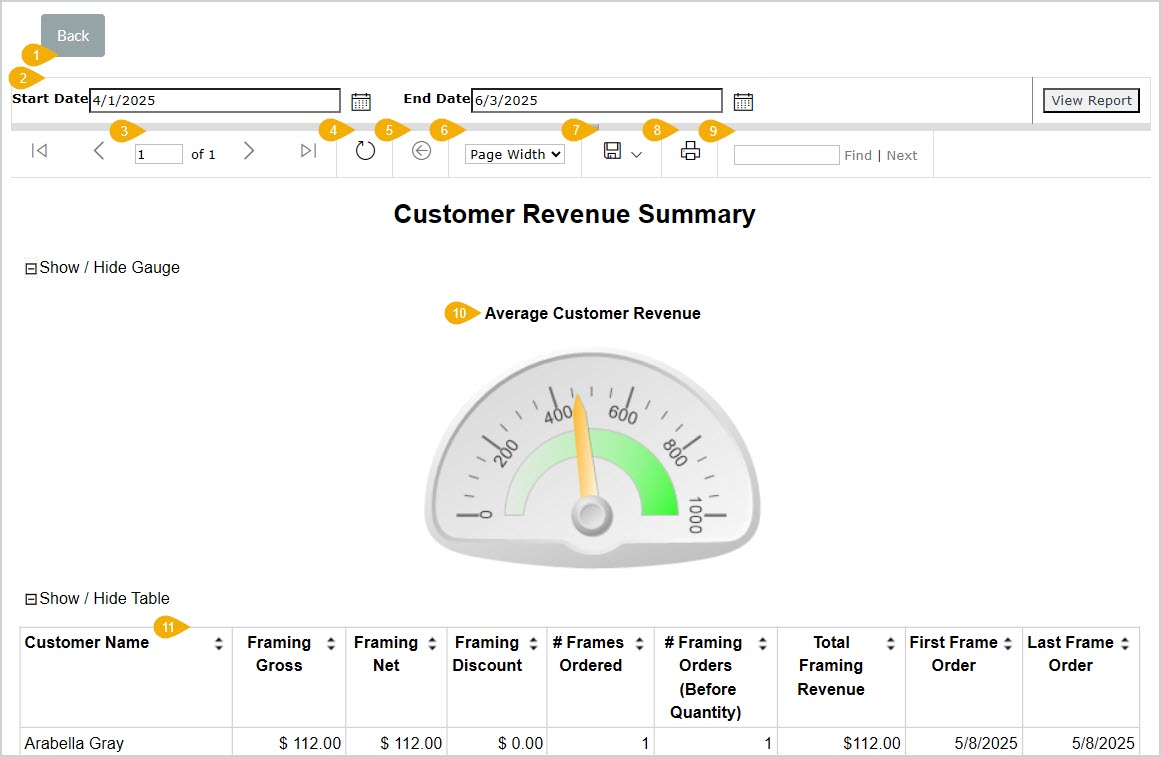Click the Back button

click(x=71, y=35)
